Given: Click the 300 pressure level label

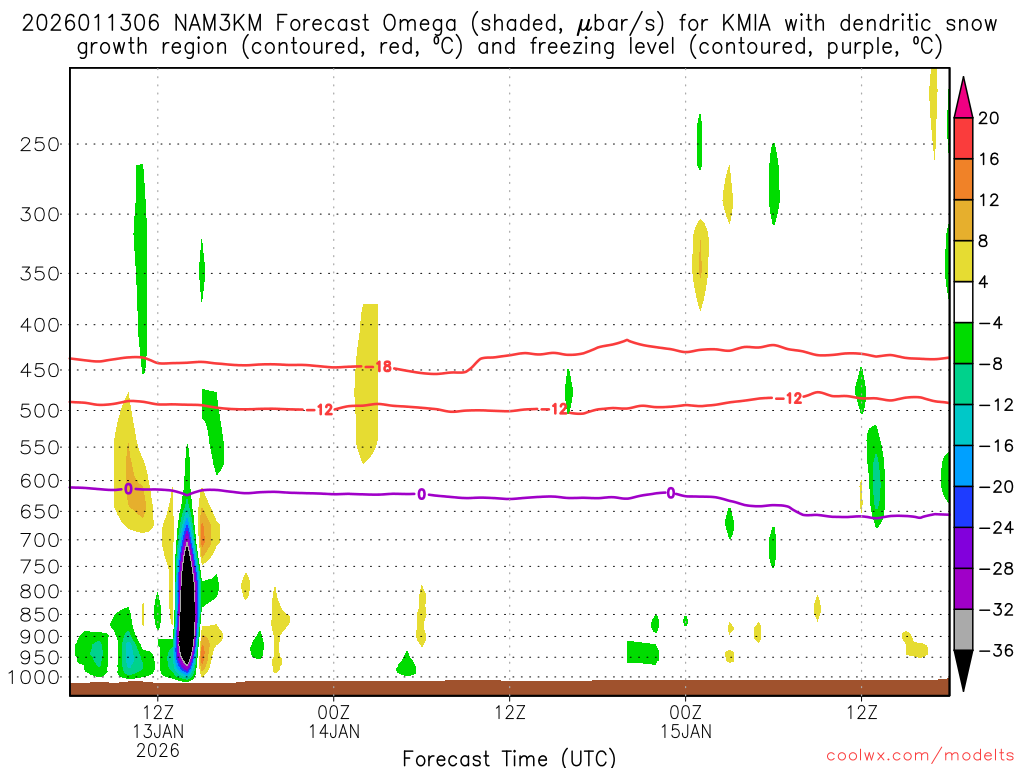Looking at the screenshot, I should click(40, 214).
